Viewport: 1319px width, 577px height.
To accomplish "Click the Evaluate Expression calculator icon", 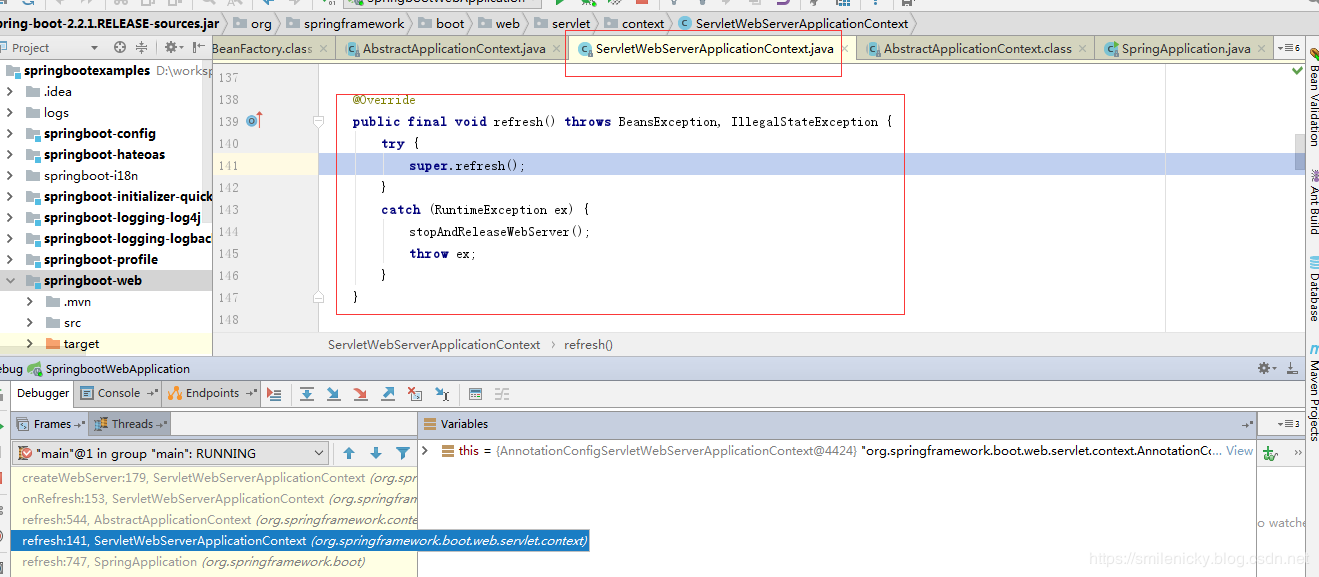I will pyautogui.click(x=475, y=394).
